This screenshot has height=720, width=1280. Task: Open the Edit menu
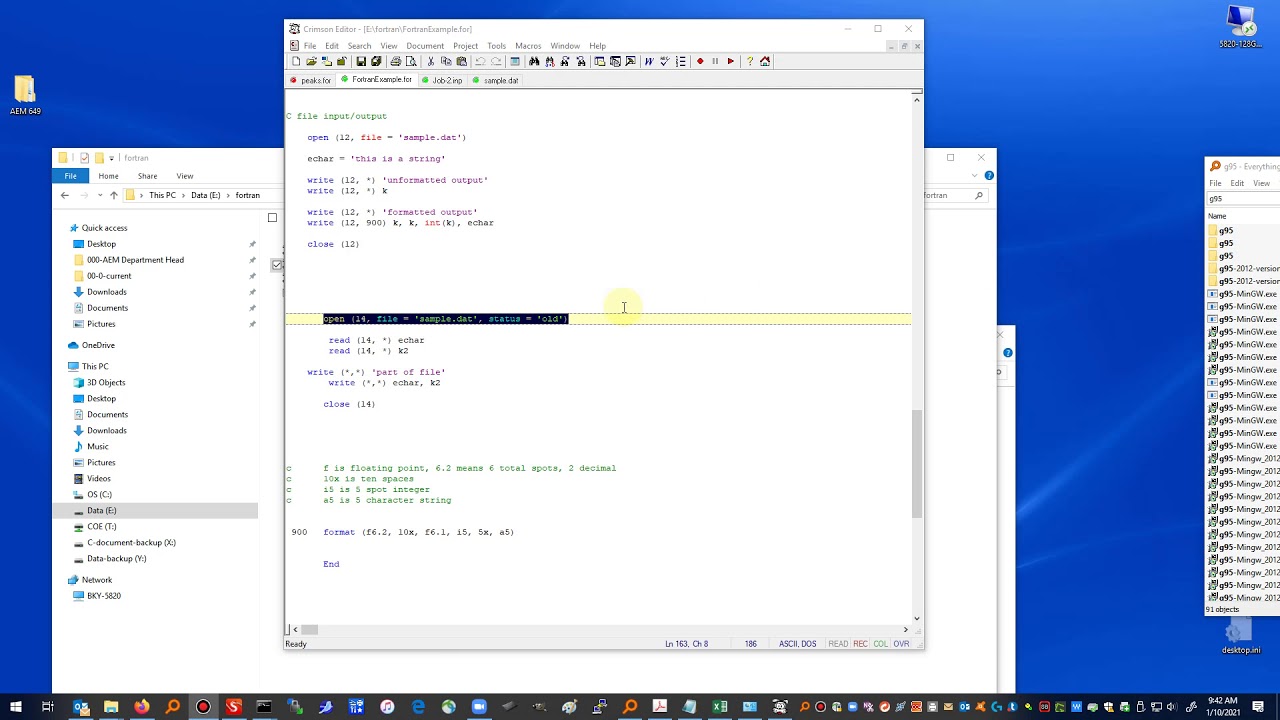coord(332,46)
